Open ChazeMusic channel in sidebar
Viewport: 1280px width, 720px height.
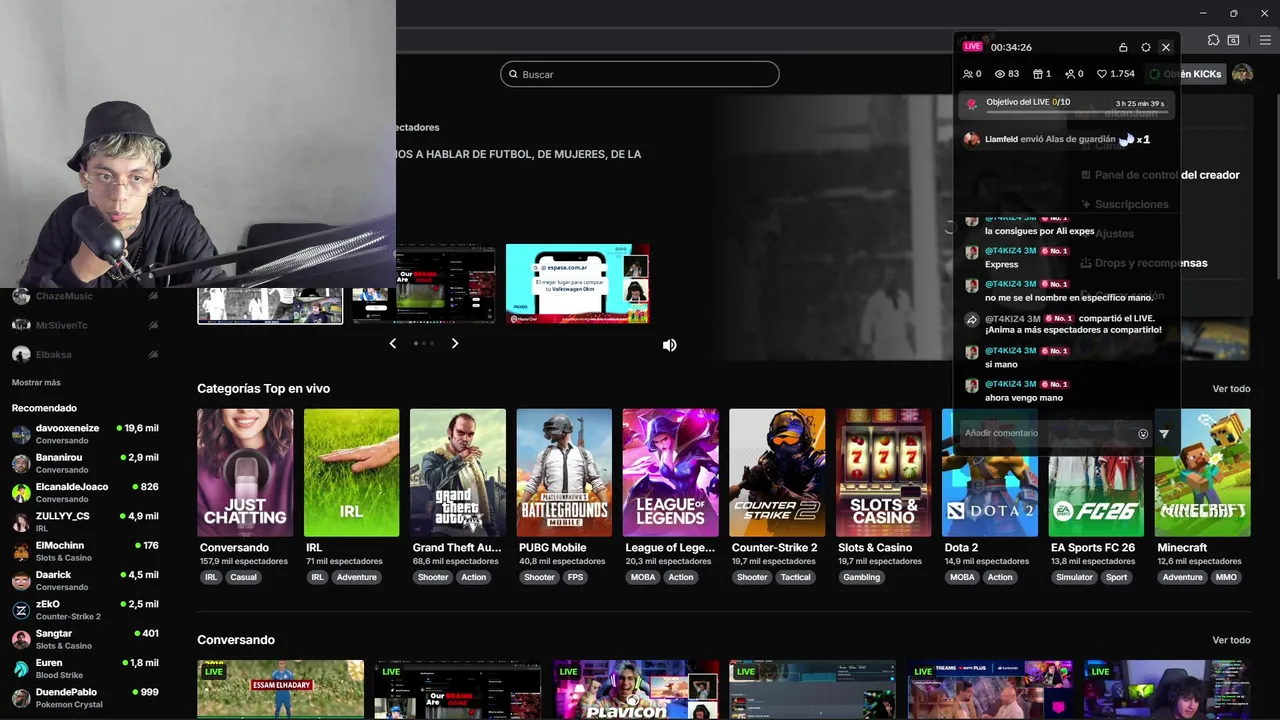[x=85, y=296]
